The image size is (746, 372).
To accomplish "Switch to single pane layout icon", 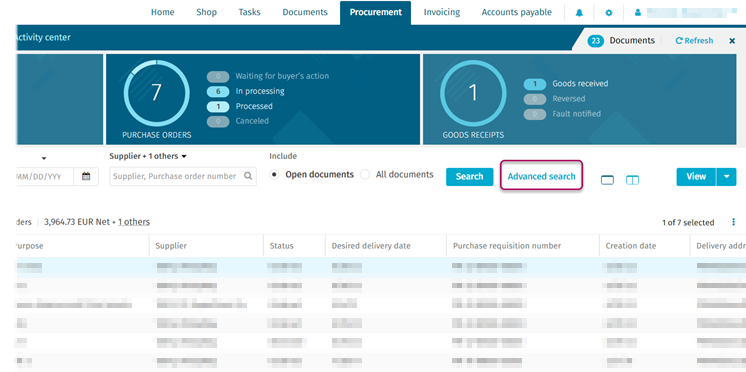I will tap(608, 180).
